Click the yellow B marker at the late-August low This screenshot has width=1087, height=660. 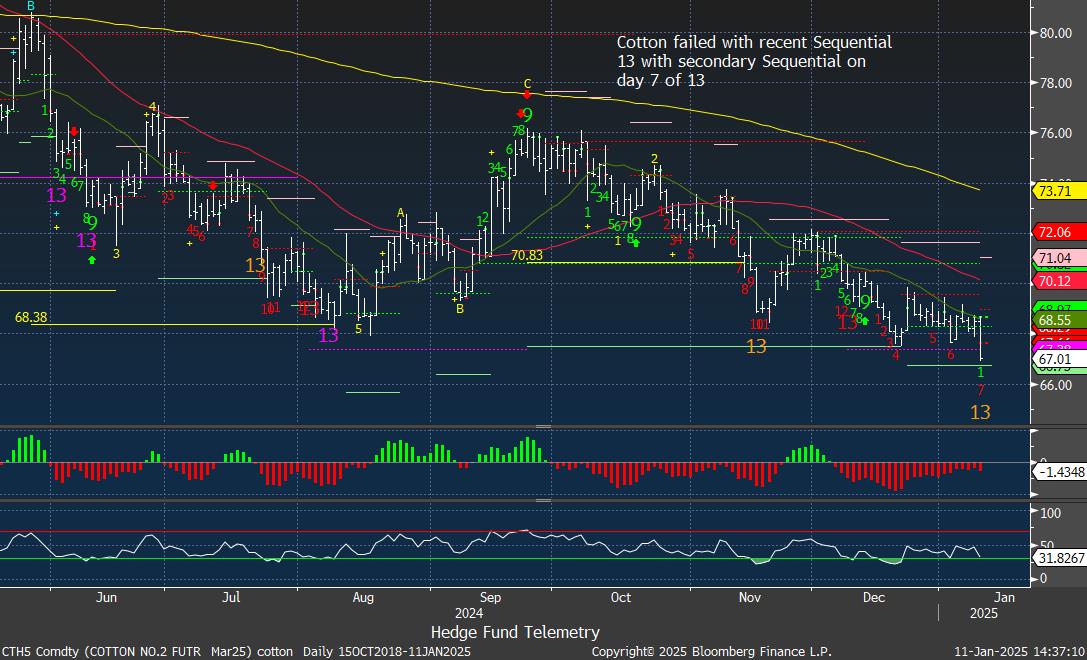460,309
